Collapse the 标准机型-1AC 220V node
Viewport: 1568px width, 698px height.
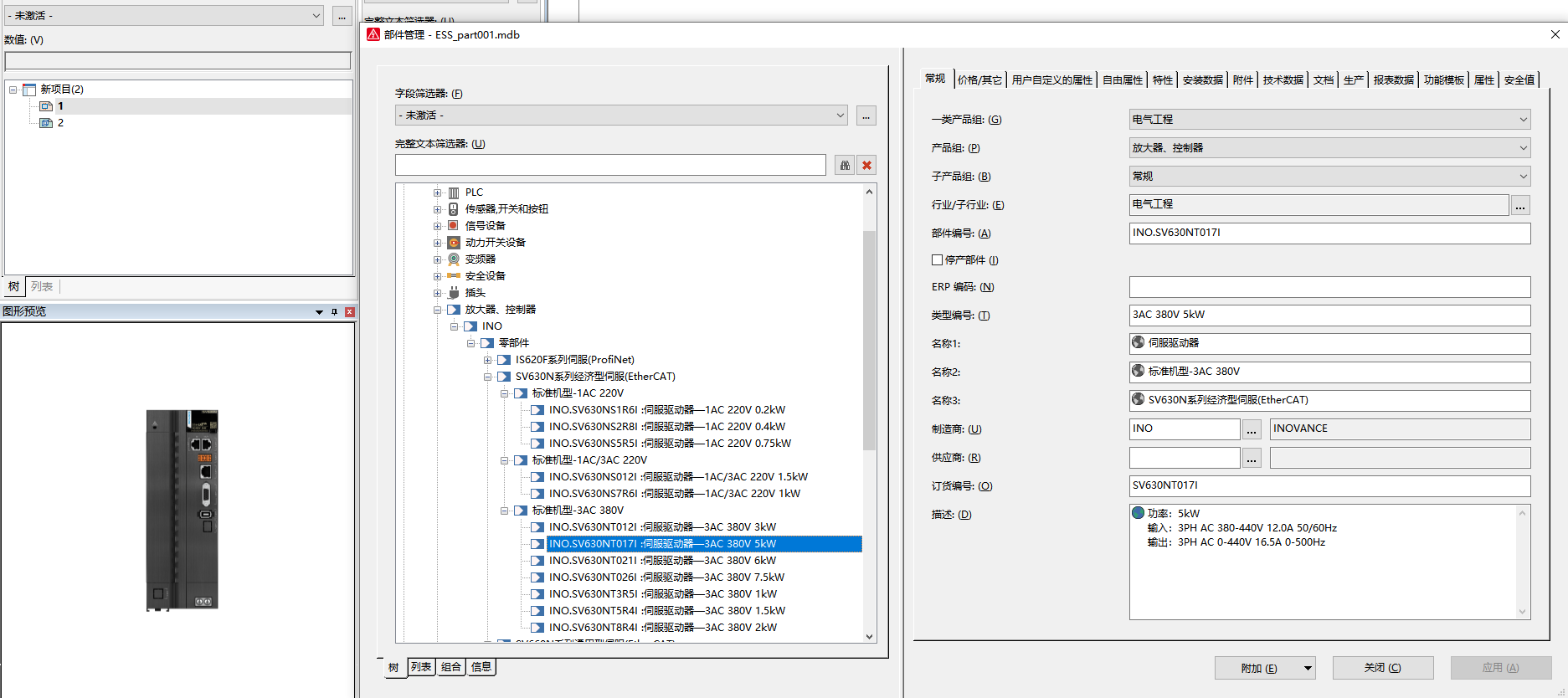[504, 393]
